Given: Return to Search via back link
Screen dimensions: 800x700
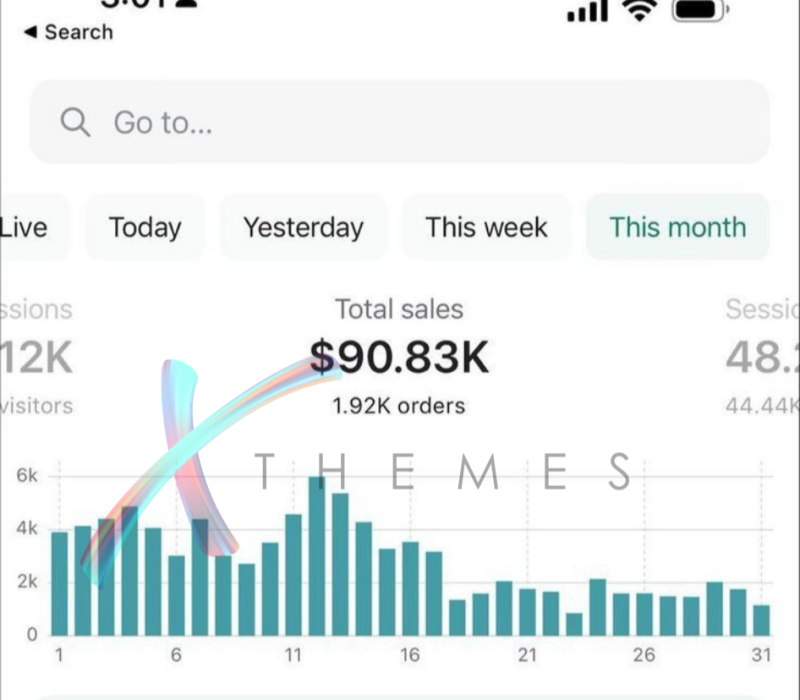Looking at the screenshot, I should (x=79, y=32).
